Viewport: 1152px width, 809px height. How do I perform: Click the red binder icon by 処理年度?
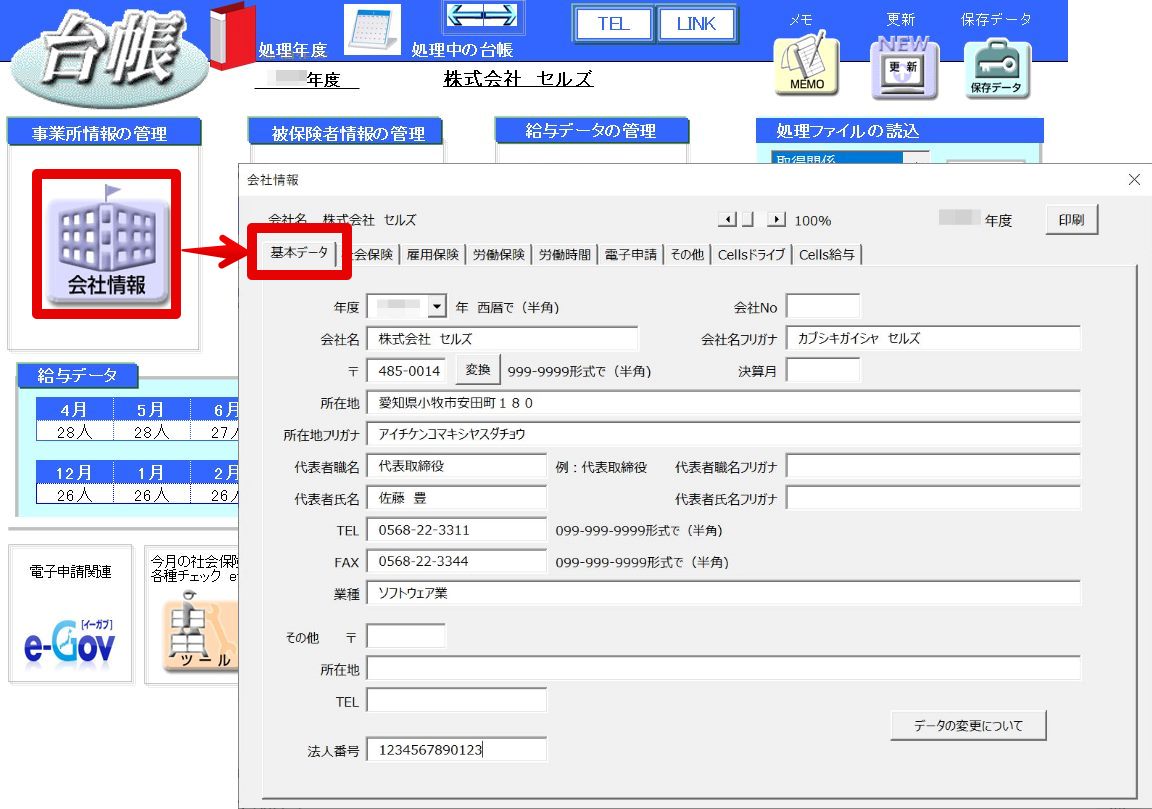232,37
